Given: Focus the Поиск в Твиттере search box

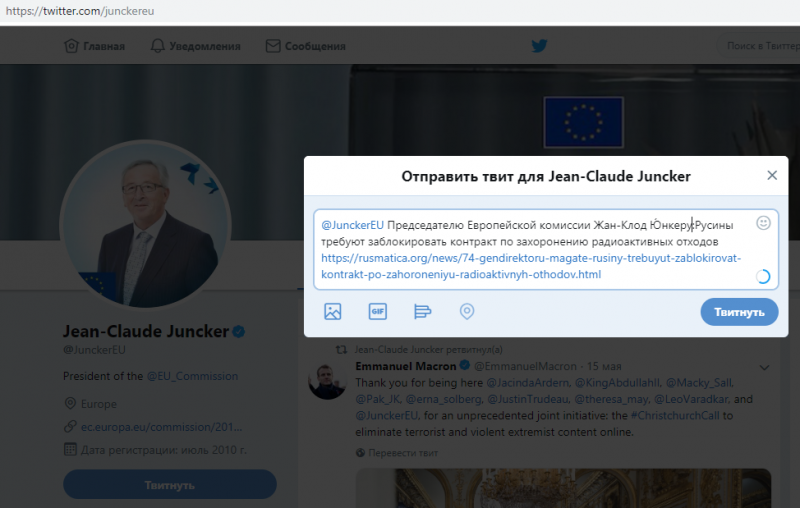Looking at the screenshot, I should (x=759, y=46).
